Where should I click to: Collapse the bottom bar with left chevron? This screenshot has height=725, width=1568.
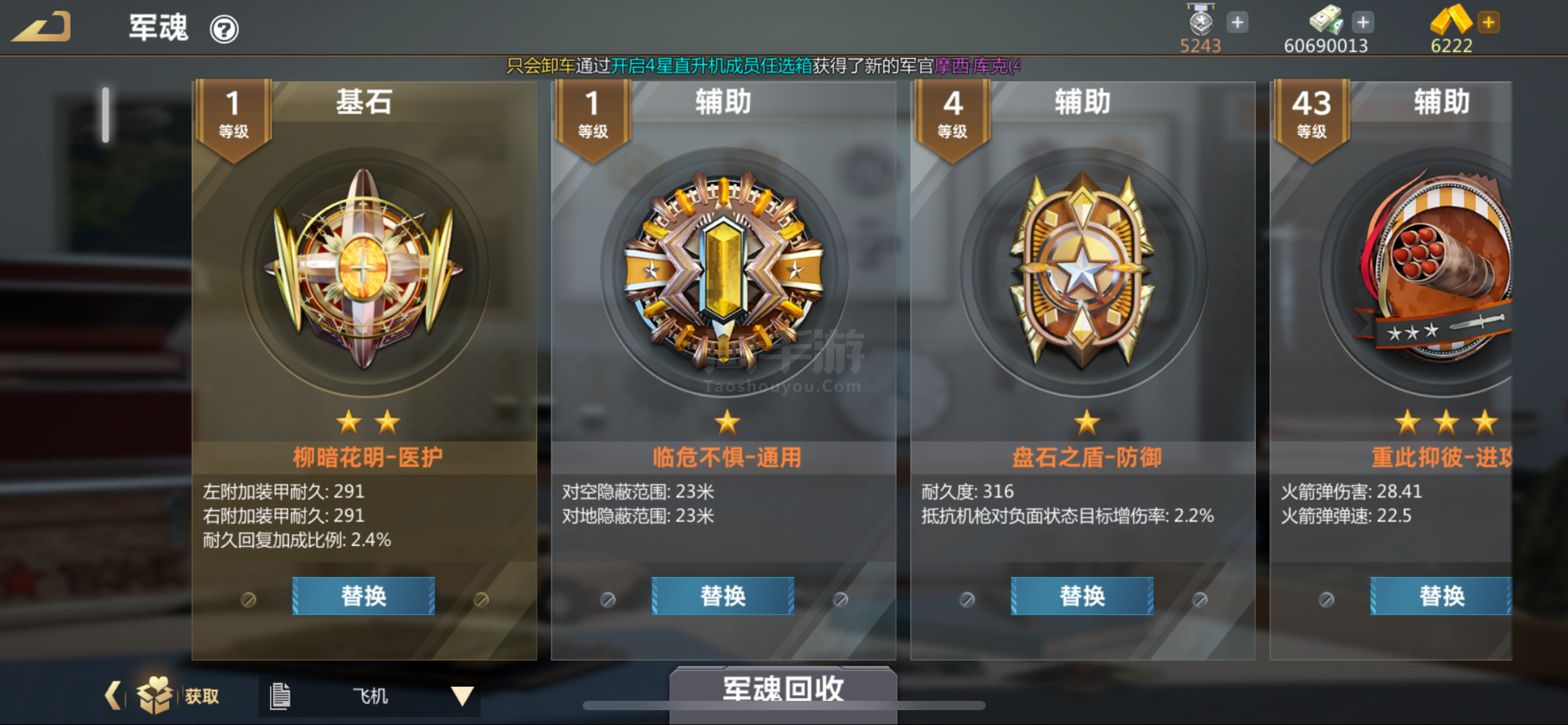tap(113, 695)
